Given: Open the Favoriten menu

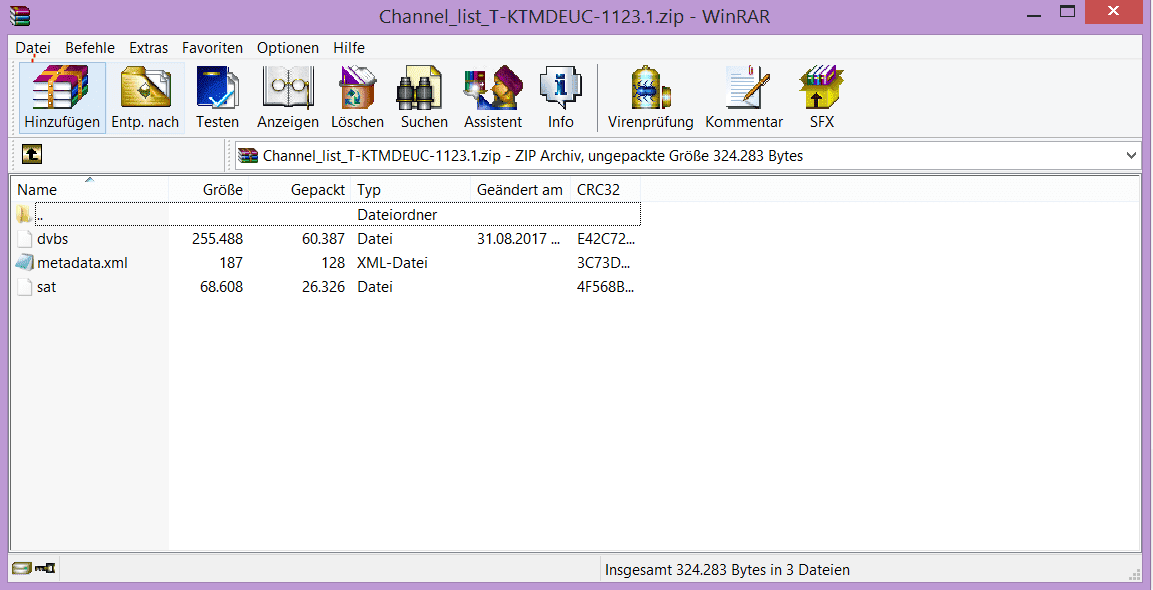Looking at the screenshot, I should pyautogui.click(x=213, y=48).
